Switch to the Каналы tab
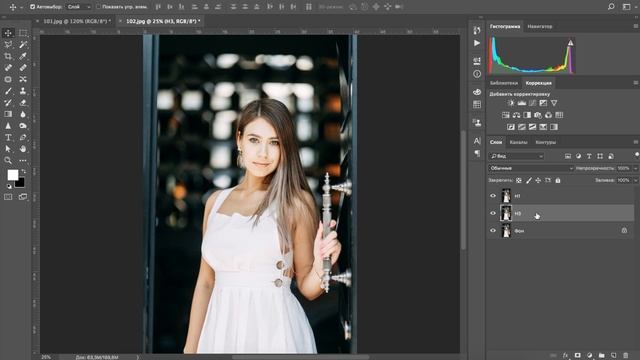Screen dimensions: 640x360 coord(518,142)
